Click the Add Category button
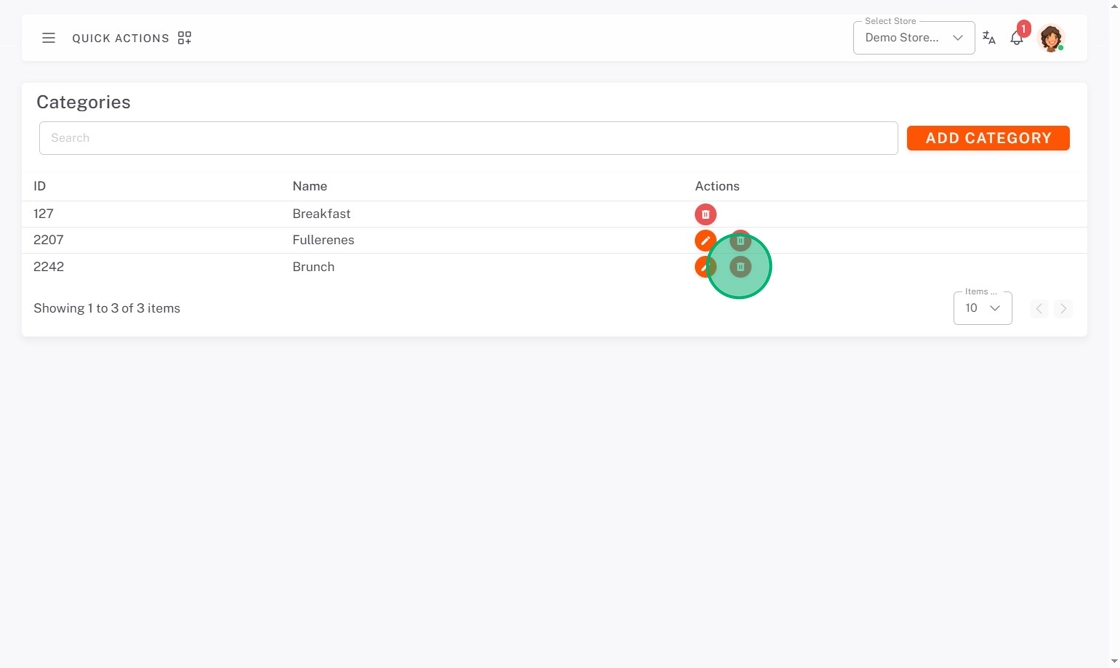1120x668 pixels. [988, 138]
